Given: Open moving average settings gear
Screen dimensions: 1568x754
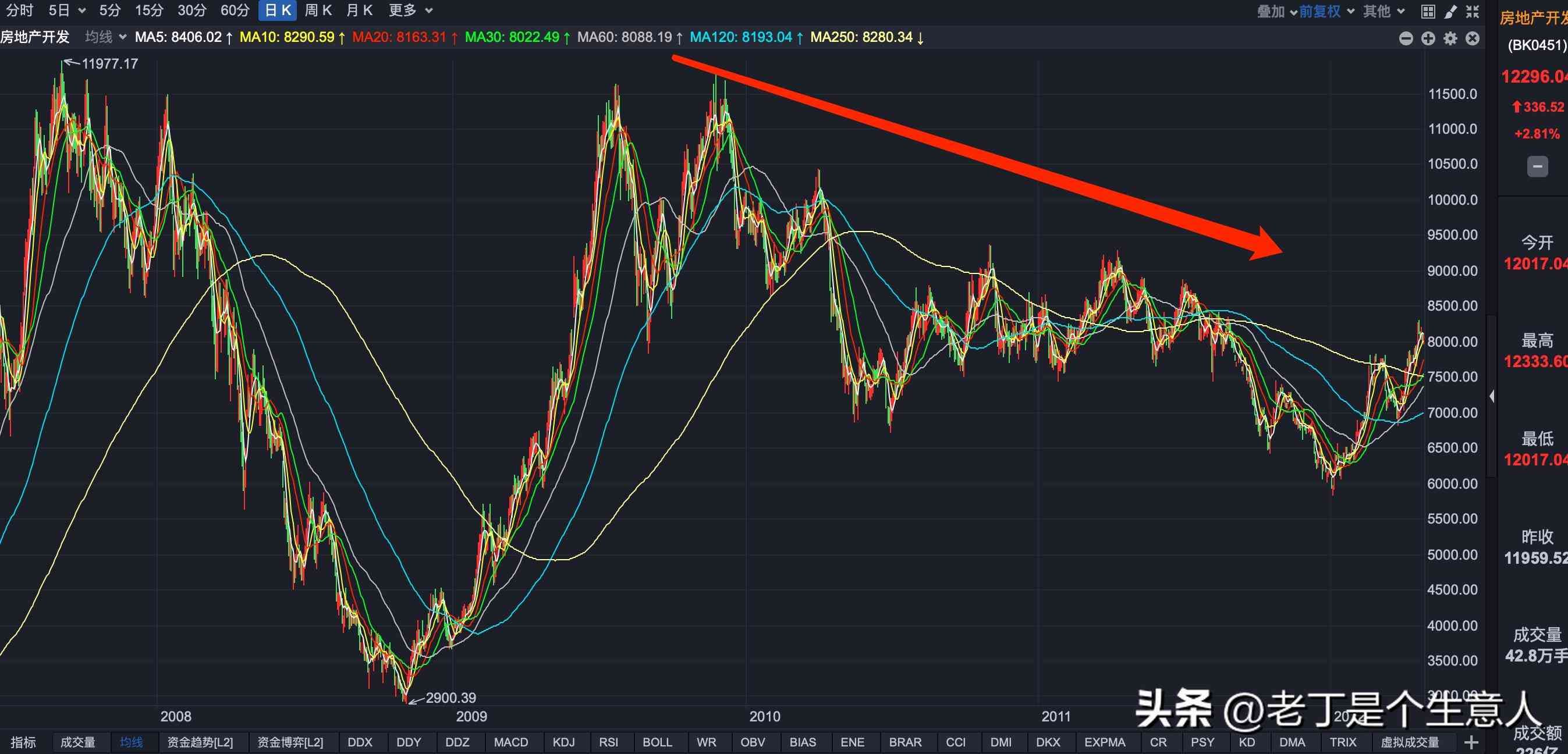Looking at the screenshot, I should point(1450,38).
